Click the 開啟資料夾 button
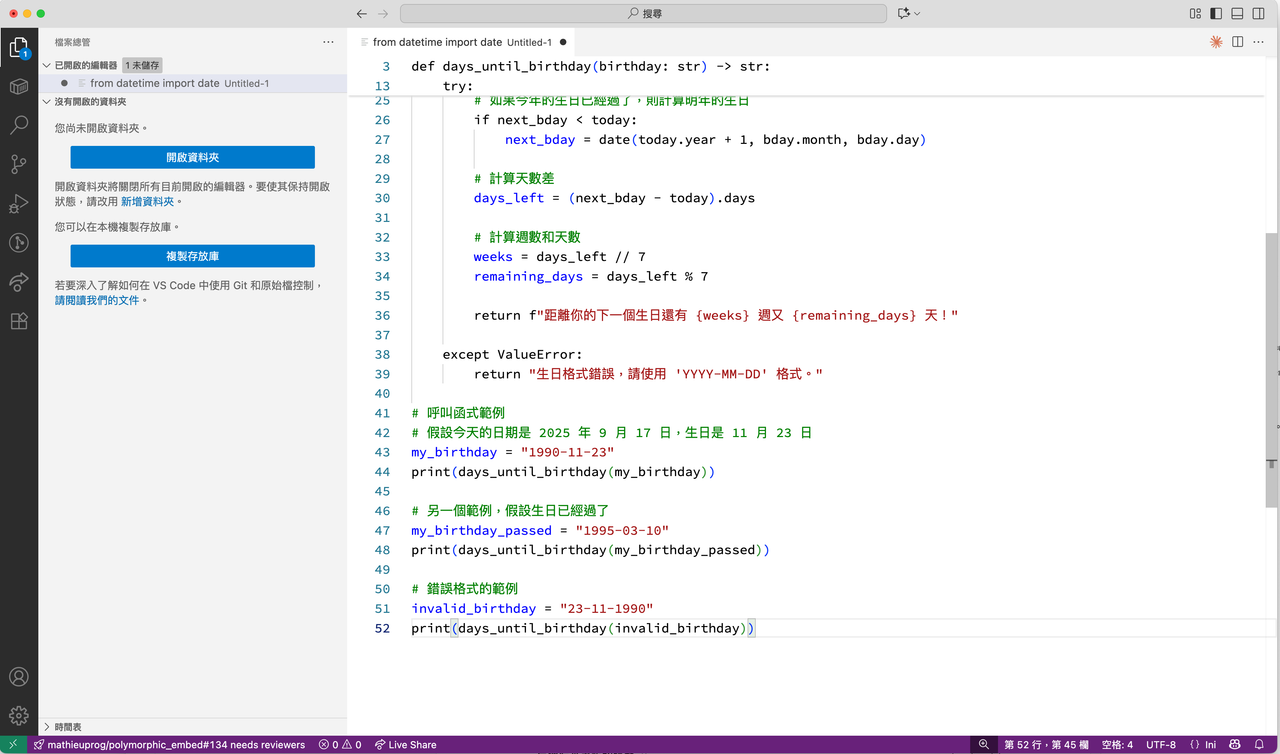This screenshot has height=754, width=1280. tap(192, 157)
